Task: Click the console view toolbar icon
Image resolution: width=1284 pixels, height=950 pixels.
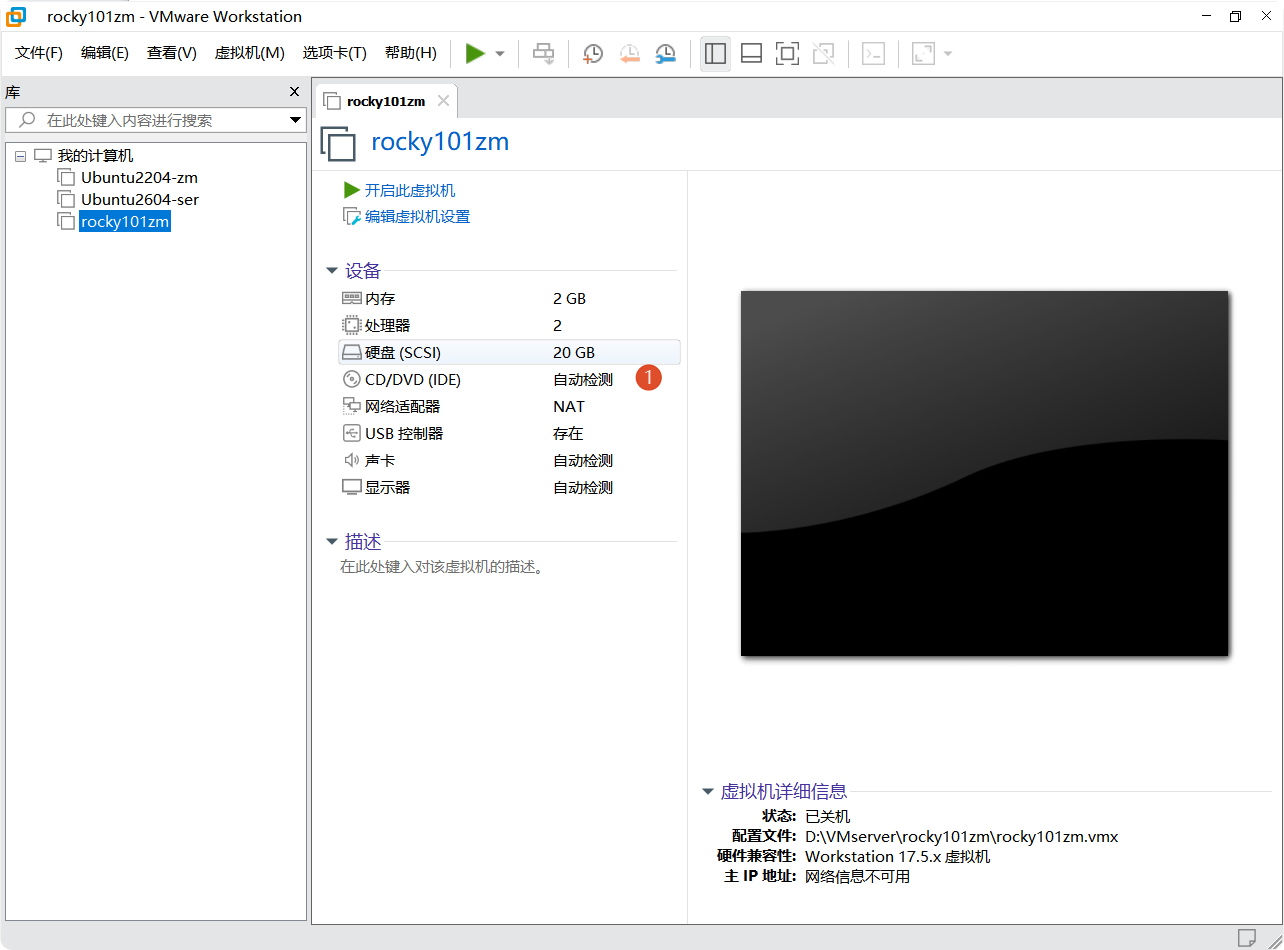Action: click(873, 53)
